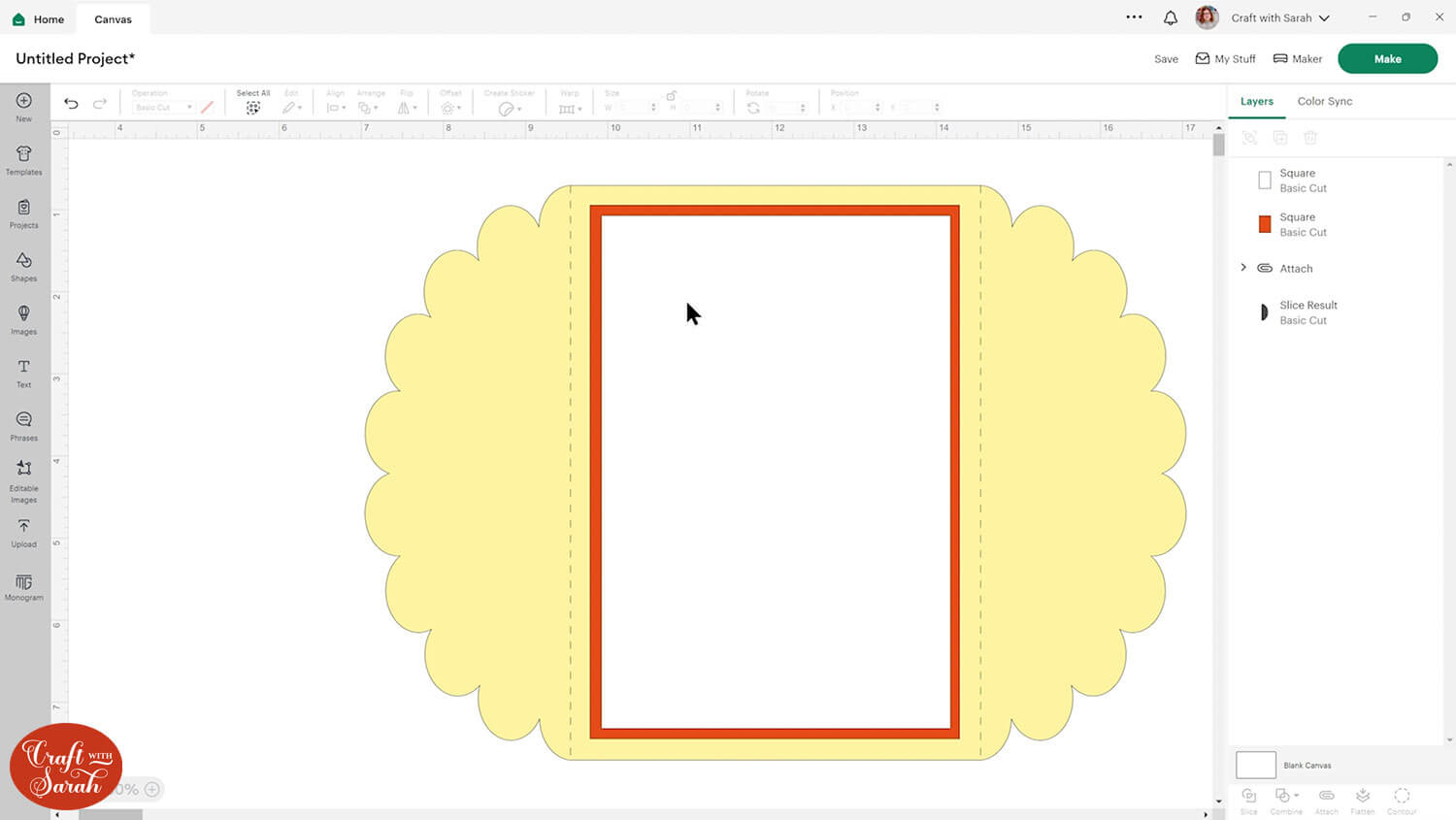Select the white rectangle on canvas
Screen dimensions: 1456x820
[776, 472]
